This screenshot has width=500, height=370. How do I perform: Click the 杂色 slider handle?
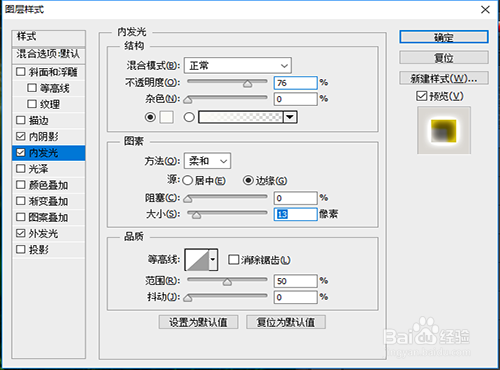point(188,100)
